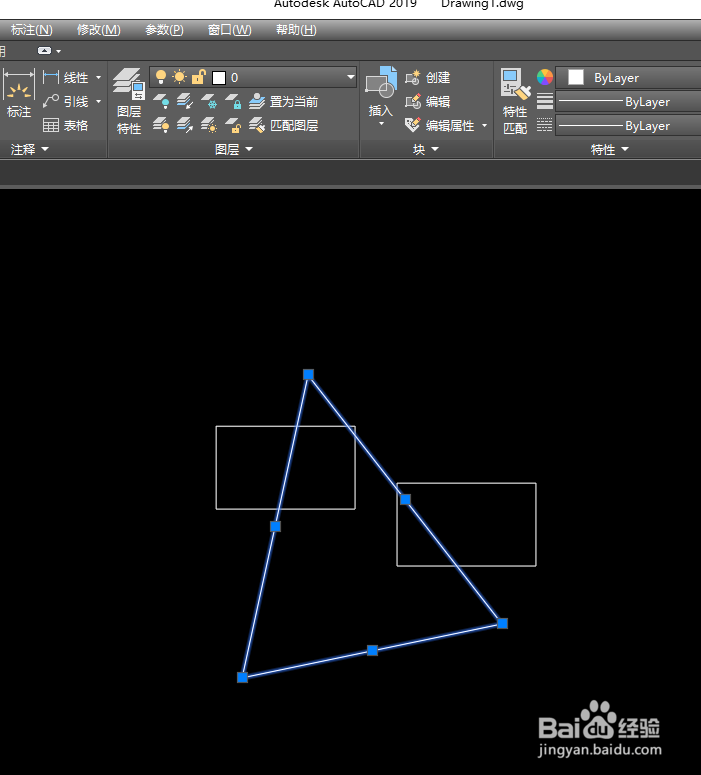The image size is (701, 775).
Task: Insert a table with 表格 tool
Action: pyautogui.click(x=65, y=126)
